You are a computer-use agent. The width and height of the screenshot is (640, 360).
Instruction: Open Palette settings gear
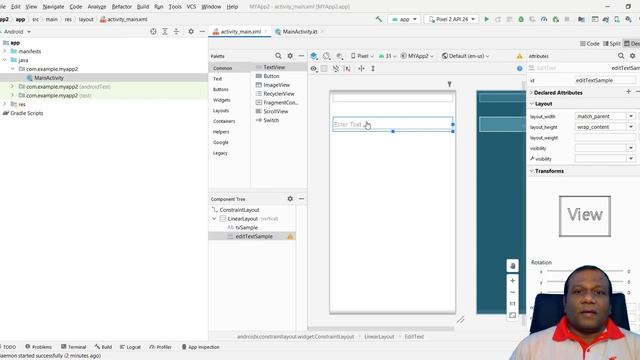pos(290,56)
